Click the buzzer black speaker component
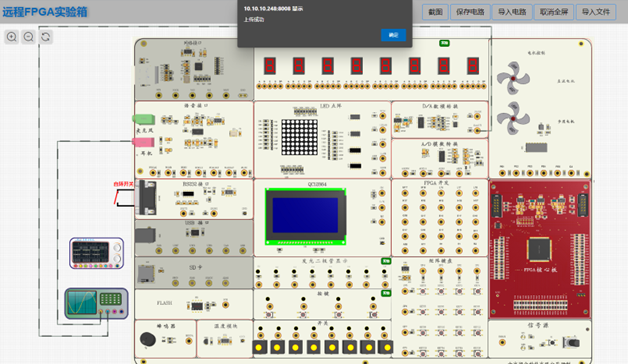The height and width of the screenshot is (364, 628). click(148, 339)
